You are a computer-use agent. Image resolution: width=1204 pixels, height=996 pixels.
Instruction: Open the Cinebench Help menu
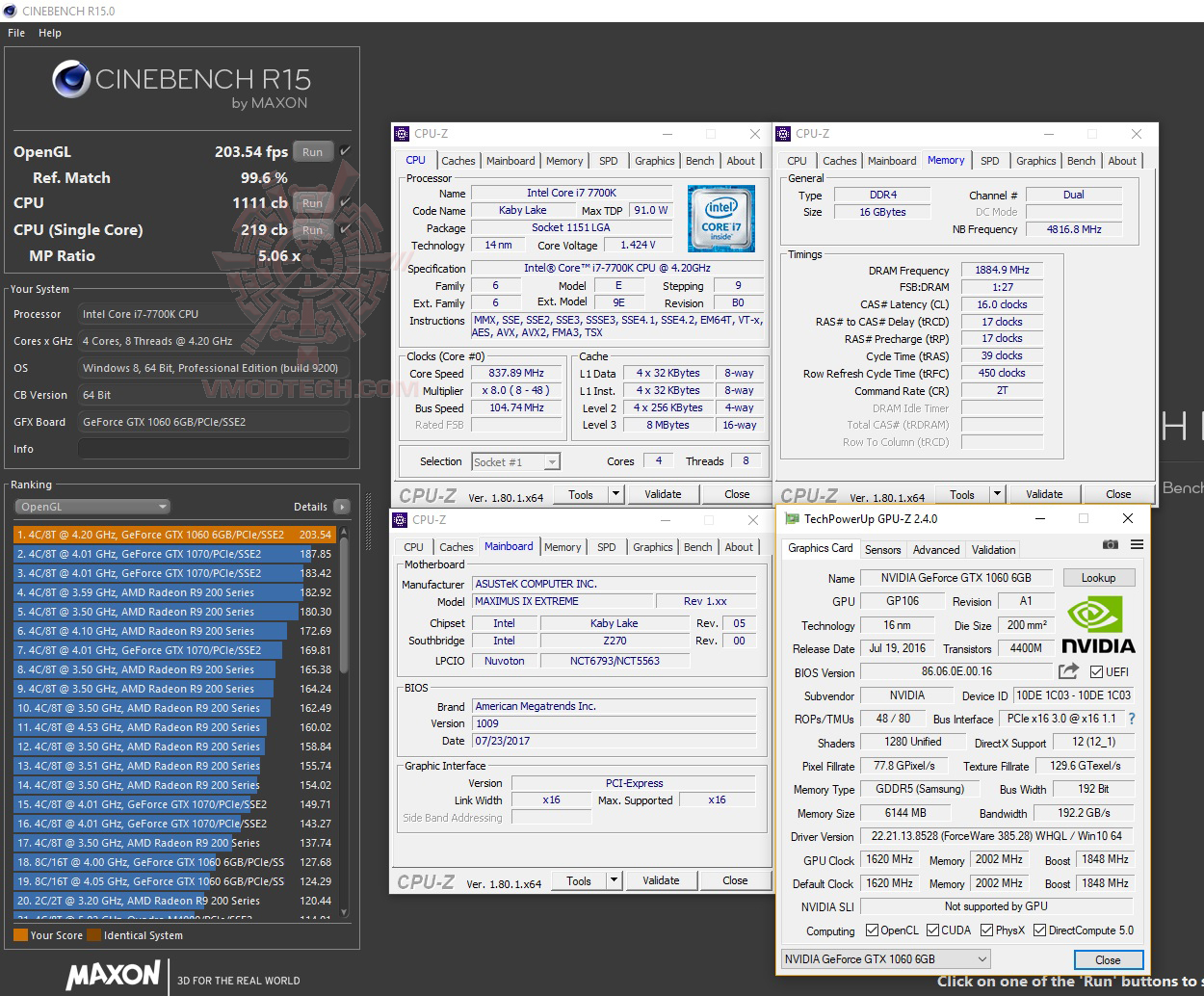pos(50,33)
